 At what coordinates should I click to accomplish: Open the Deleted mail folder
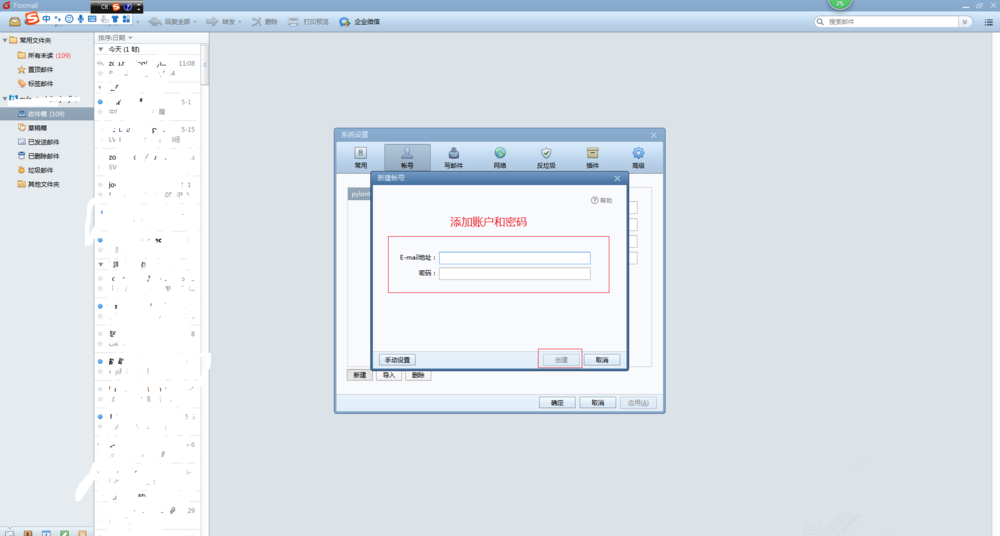pos(38,156)
